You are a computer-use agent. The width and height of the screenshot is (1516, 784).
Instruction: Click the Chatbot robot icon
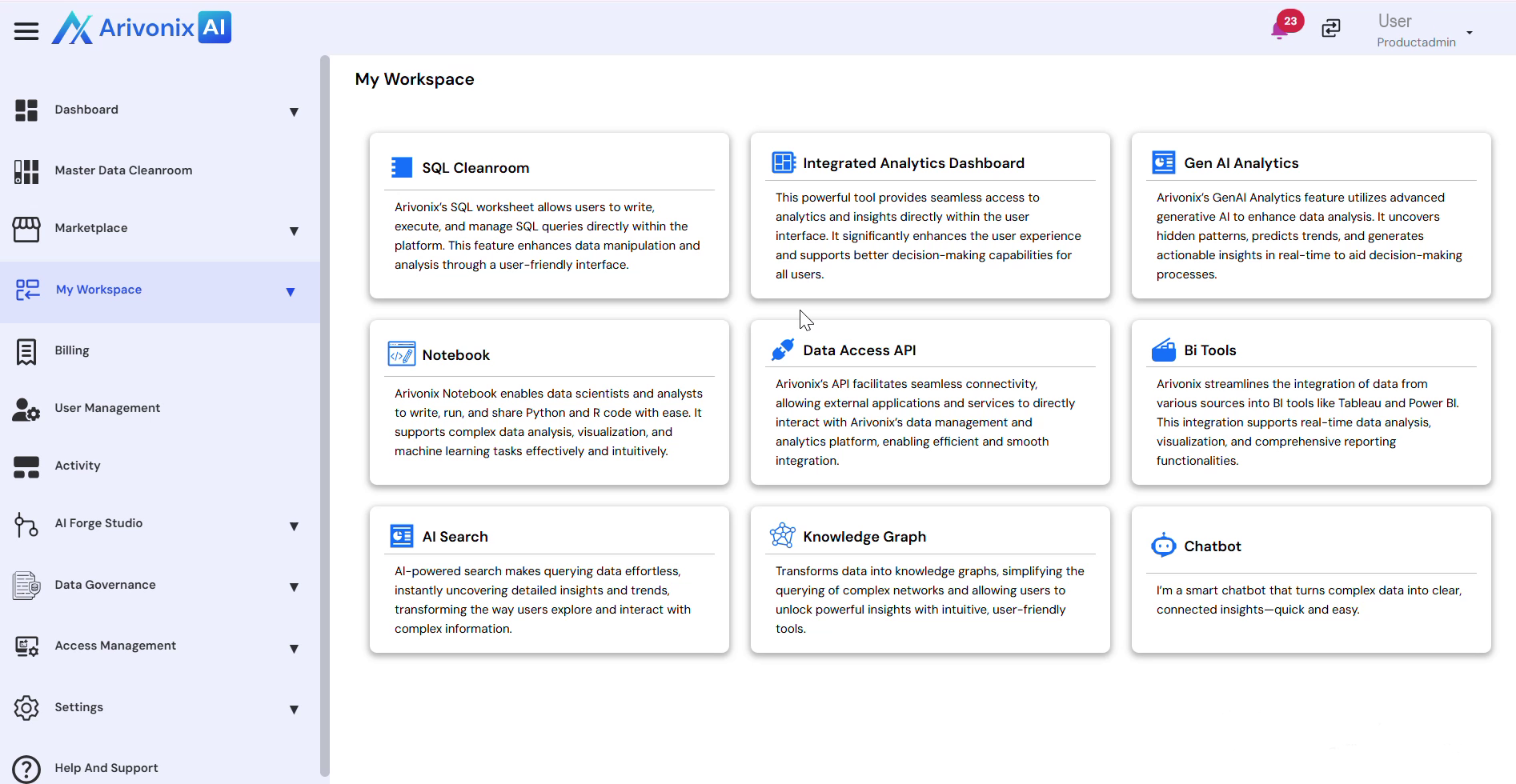click(1163, 546)
